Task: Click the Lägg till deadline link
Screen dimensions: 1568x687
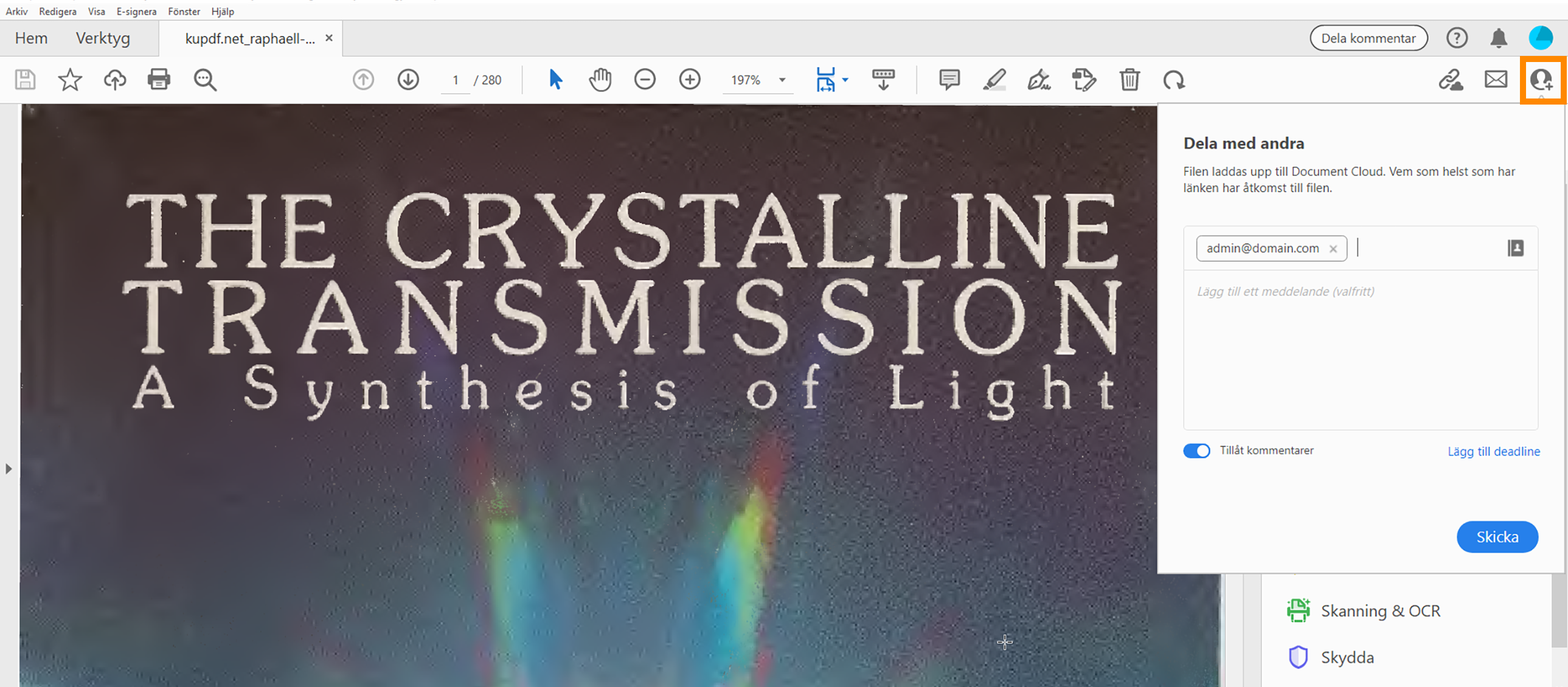Action: click(x=1493, y=452)
